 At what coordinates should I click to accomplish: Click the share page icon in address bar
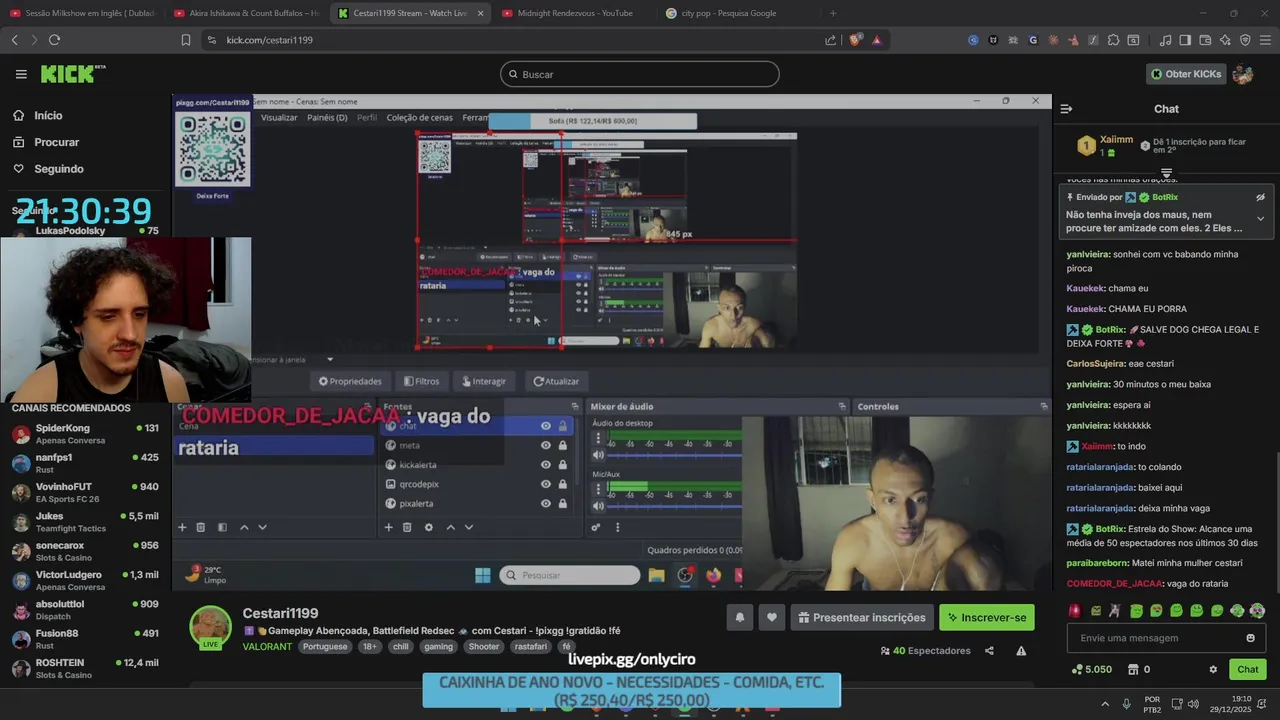tap(830, 40)
